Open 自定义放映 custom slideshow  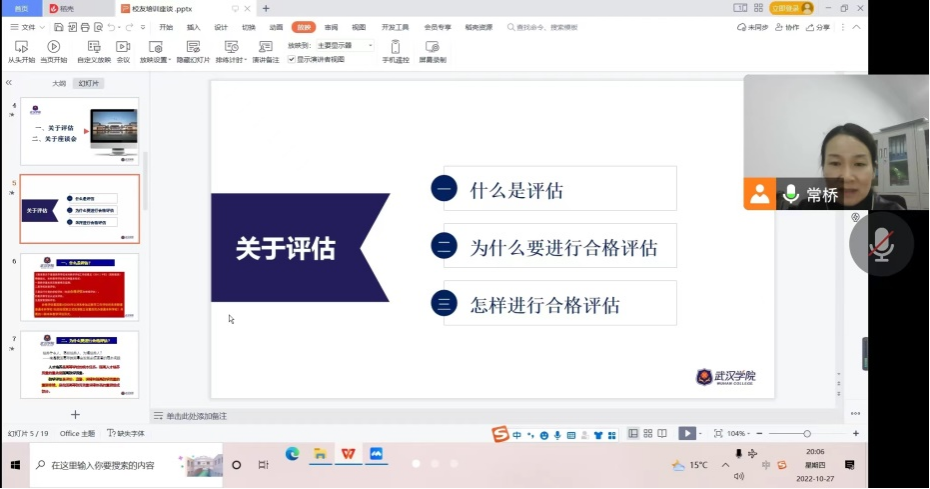click(93, 51)
